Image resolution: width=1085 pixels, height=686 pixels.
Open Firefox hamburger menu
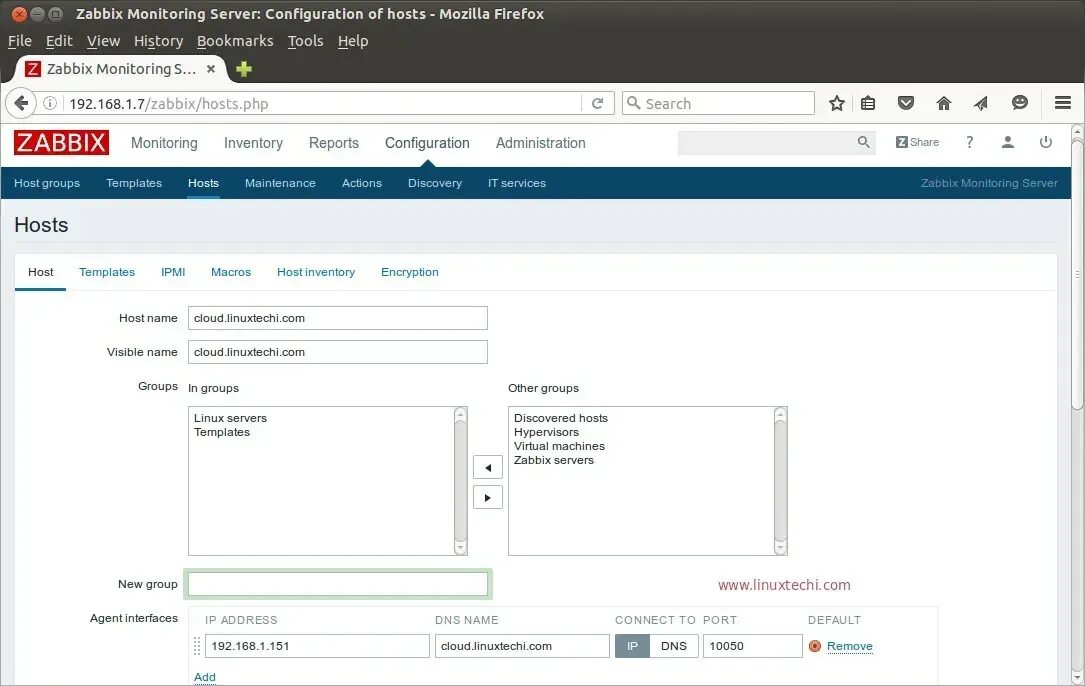1063,103
